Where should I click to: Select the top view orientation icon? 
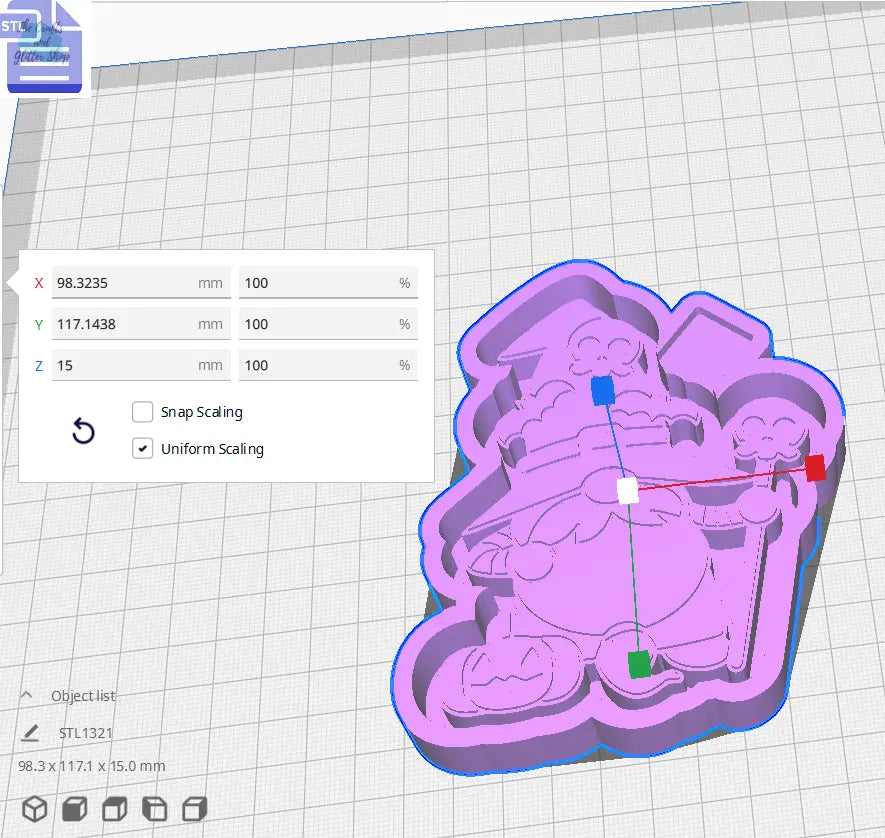114,809
